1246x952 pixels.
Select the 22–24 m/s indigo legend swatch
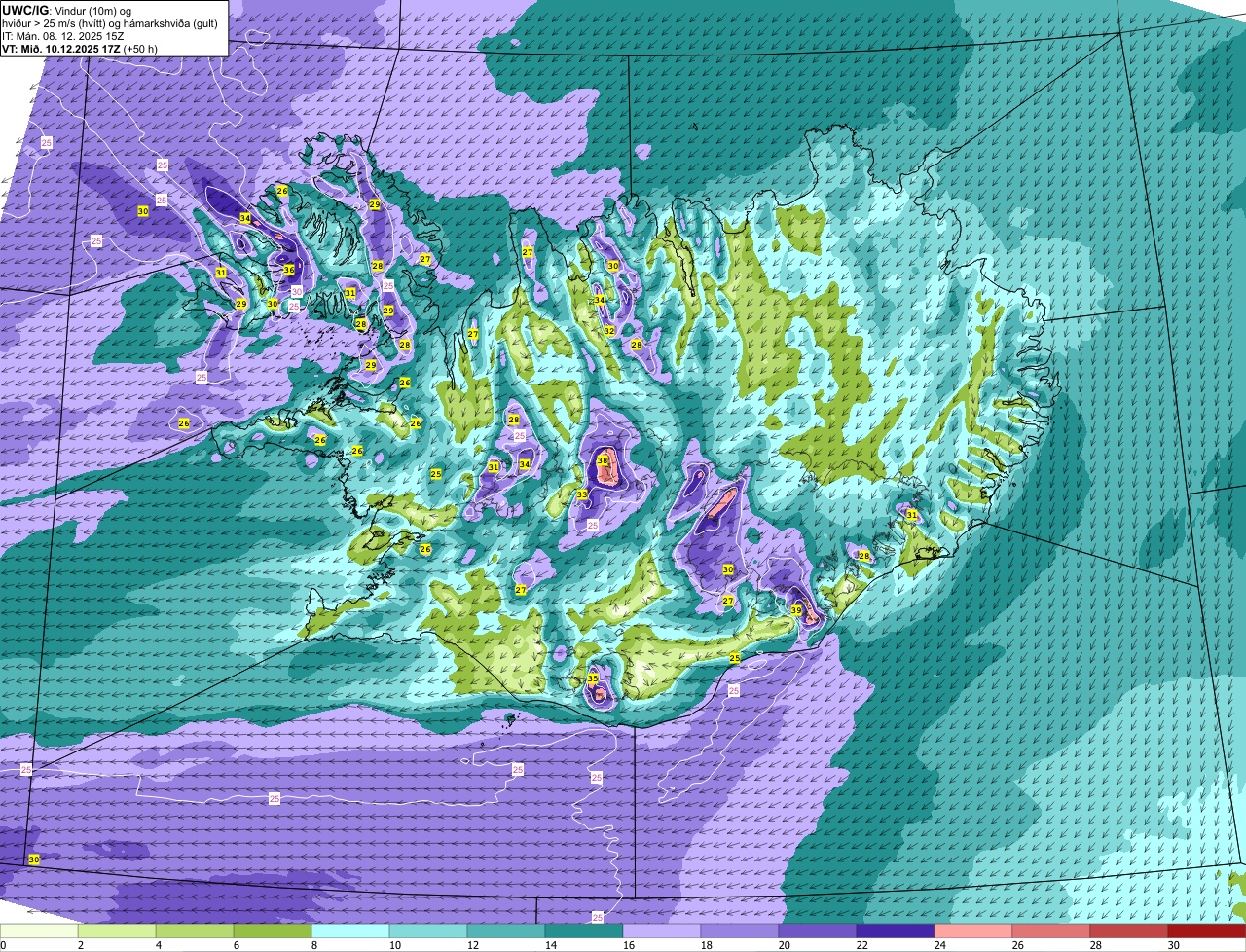(896, 932)
